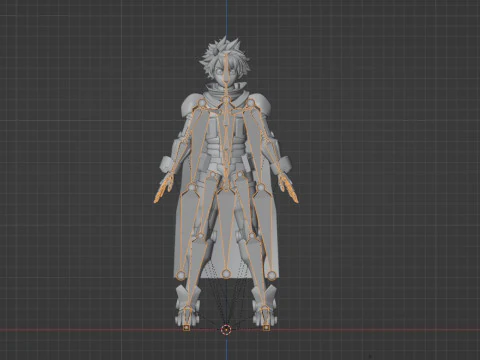This screenshot has width=480, height=360.
Task: Select the square foot control bone under the right-side boot
Action: click(266, 328)
